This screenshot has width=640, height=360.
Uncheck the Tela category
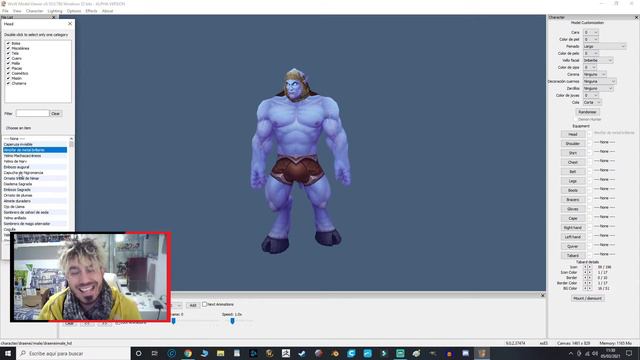tap(8, 53)
